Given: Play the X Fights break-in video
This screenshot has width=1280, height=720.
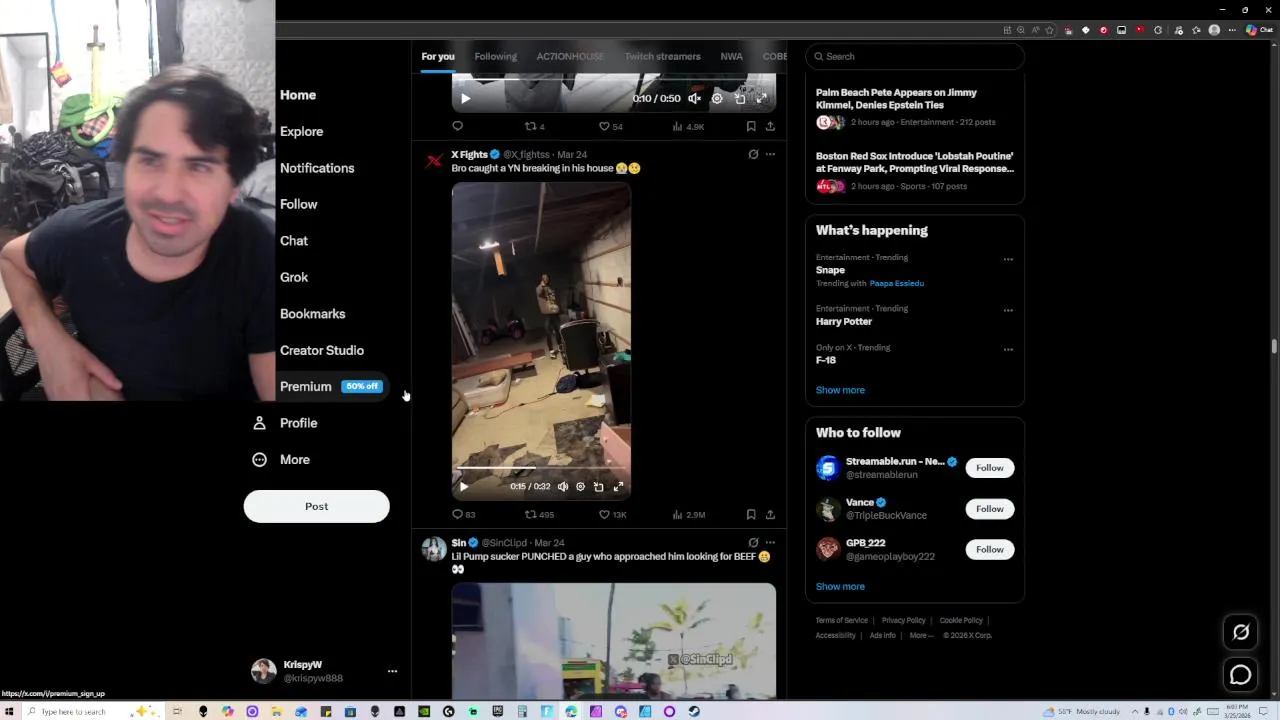Looking at the screenshot, I should click(x=463, y=487).
